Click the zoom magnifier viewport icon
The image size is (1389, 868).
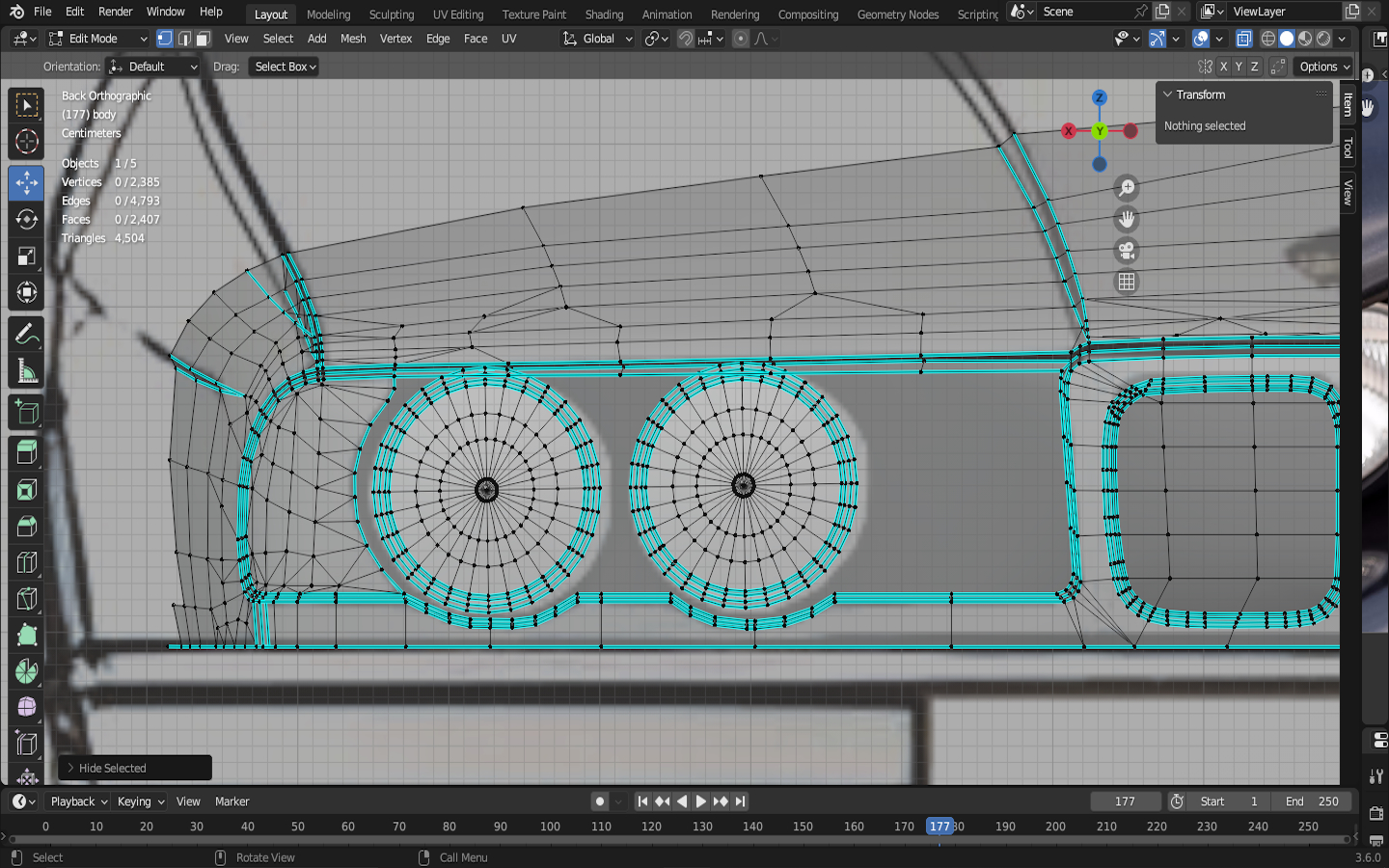click(1126, 188)
